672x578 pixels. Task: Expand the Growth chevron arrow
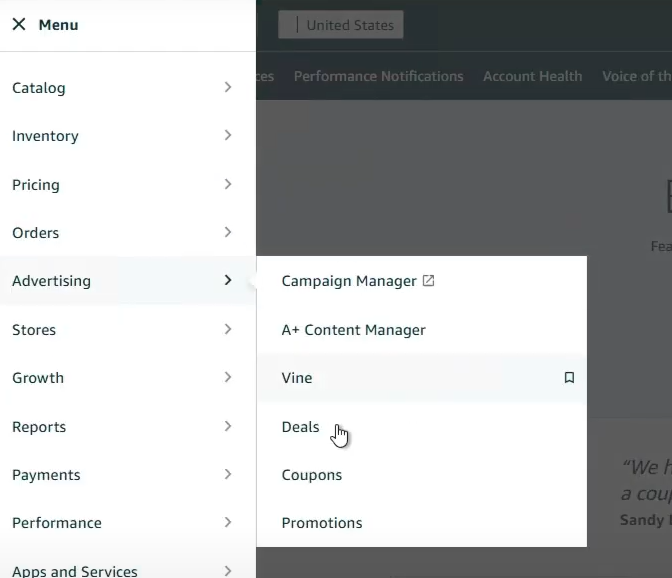(x=228, y=377)
